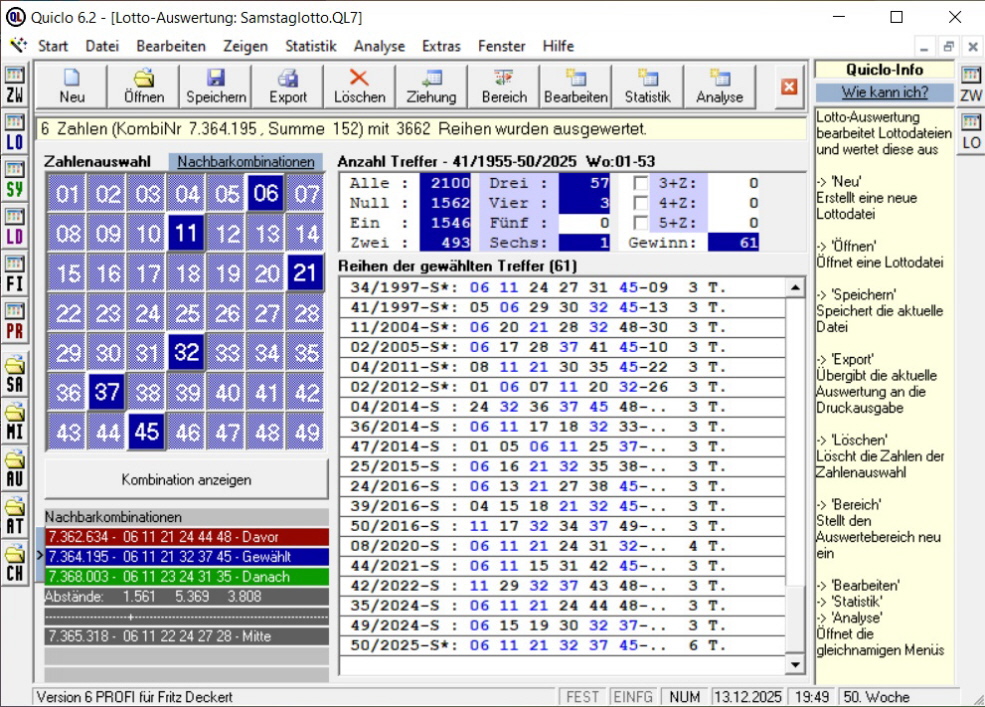Select the green Danach combination row
This screenshot has width=985, height=707.
(186, 577)
